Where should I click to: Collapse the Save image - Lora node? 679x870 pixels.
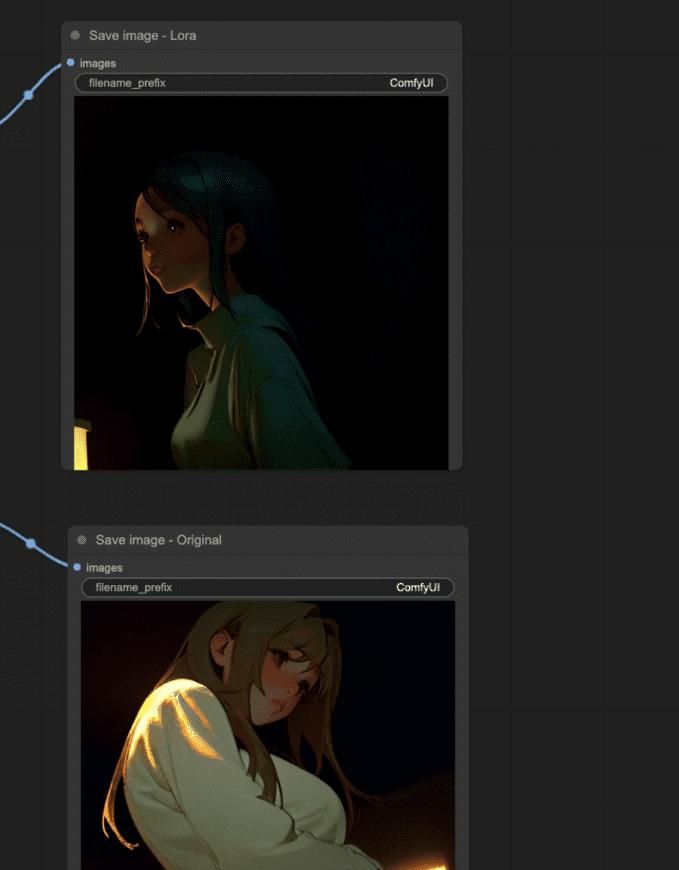pos(75,35)
